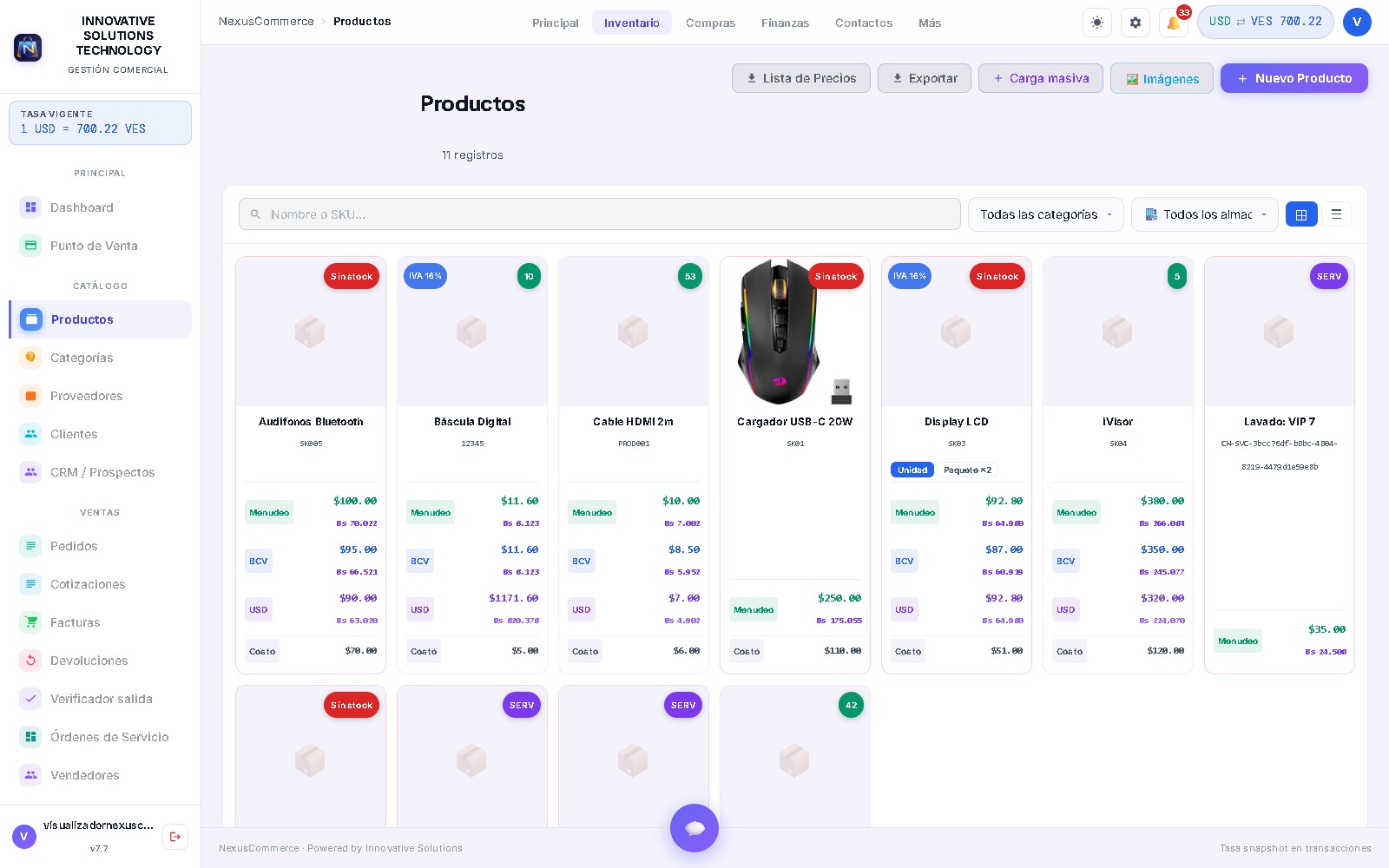
Task: Click the Productos sidebar icon
Action: [31, 319]
